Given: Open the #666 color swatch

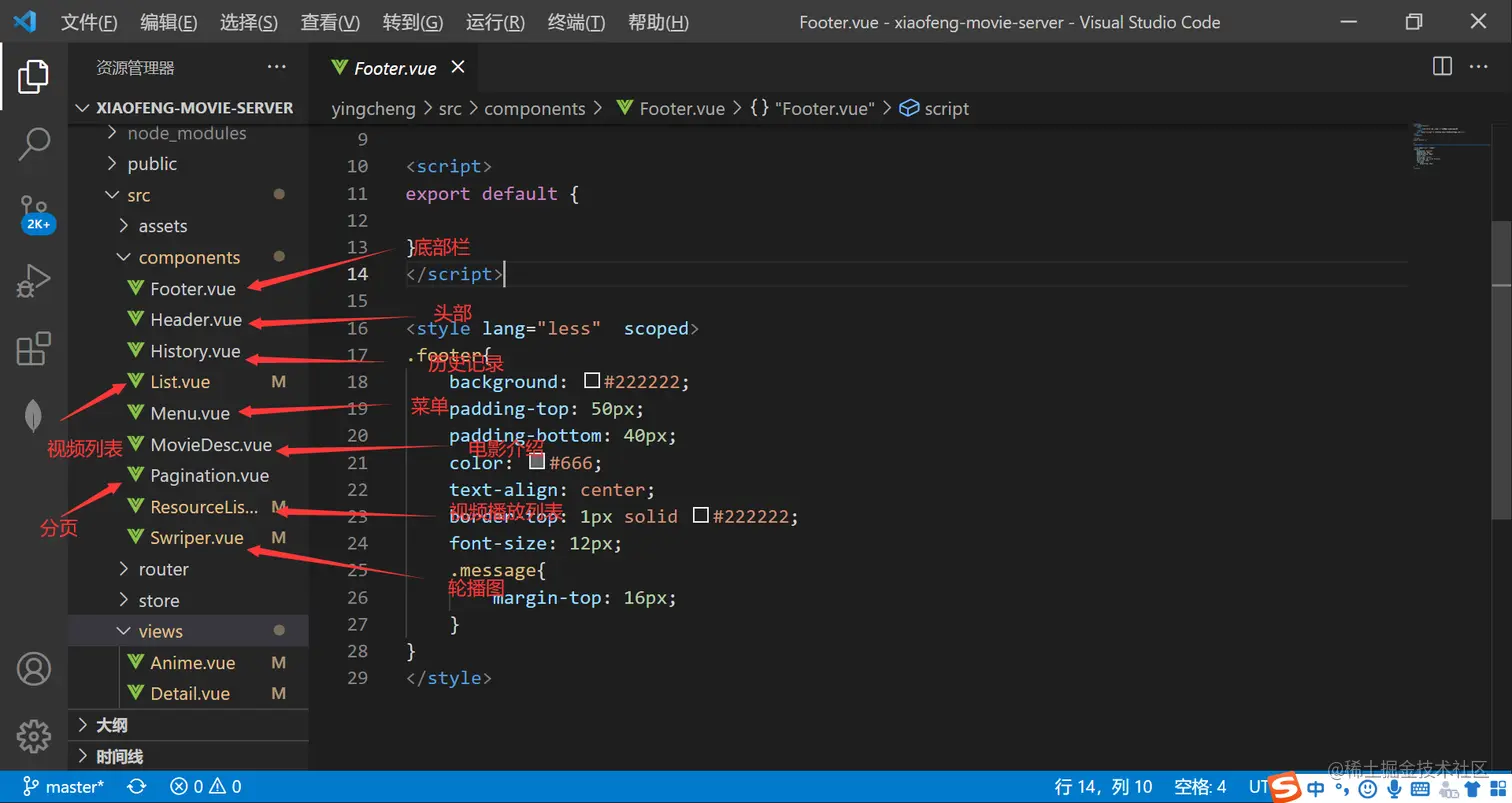Looking at the screenshot, I should 537,462.
